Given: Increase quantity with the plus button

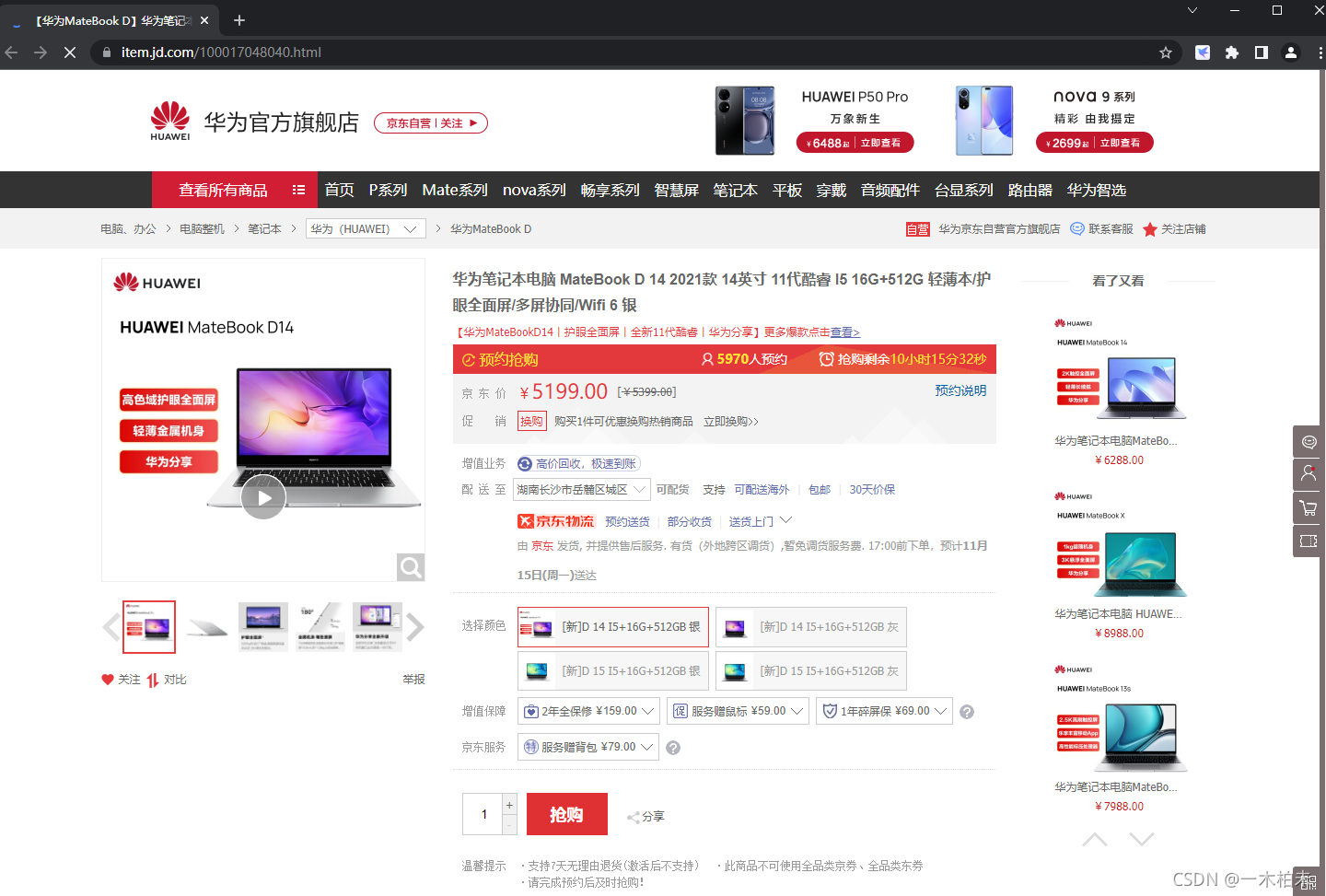Looking at the screenshot, I should (x=509, y=804).
